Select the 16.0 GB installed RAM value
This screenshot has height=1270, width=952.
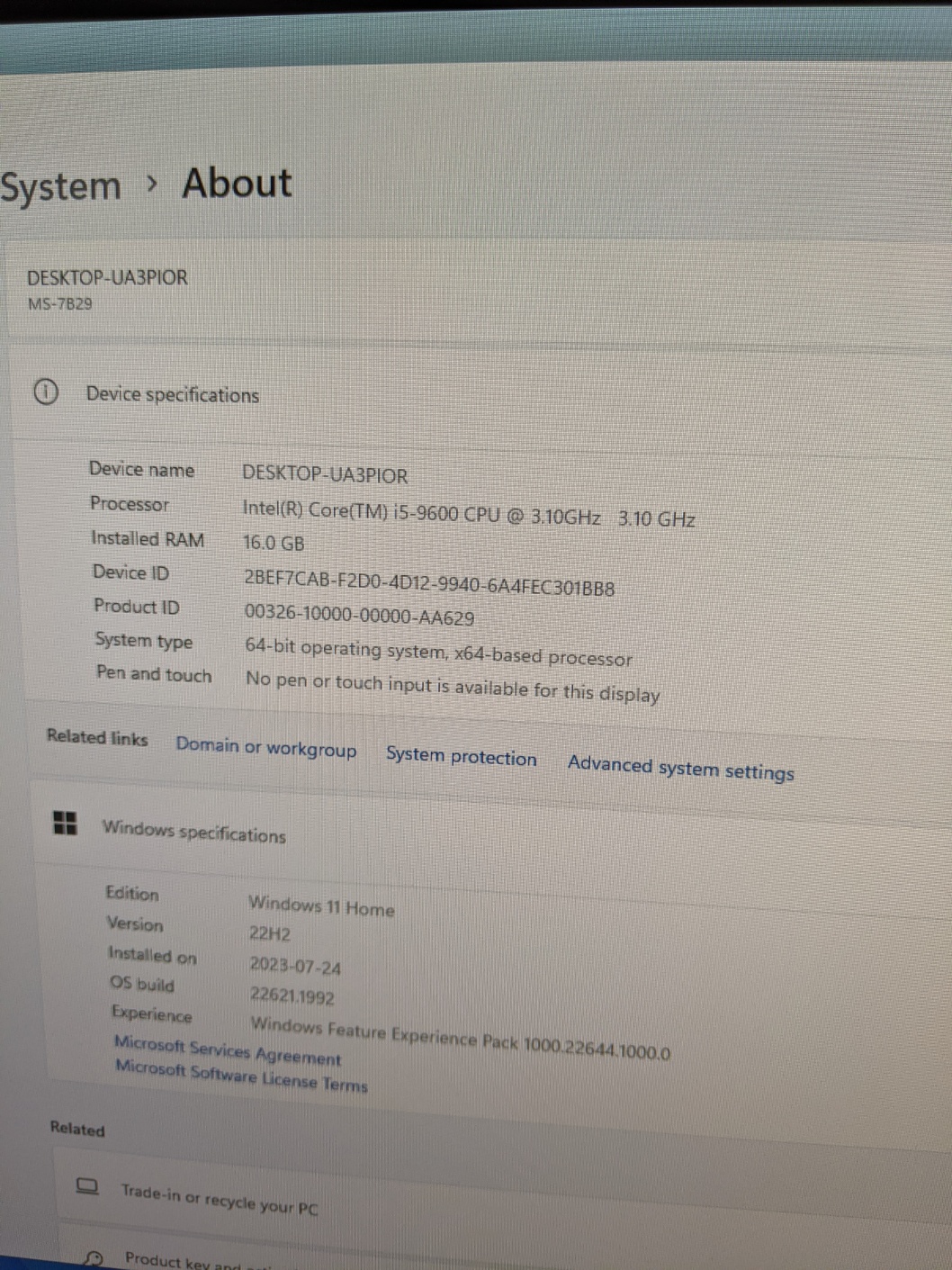click(x=274, y=543)
